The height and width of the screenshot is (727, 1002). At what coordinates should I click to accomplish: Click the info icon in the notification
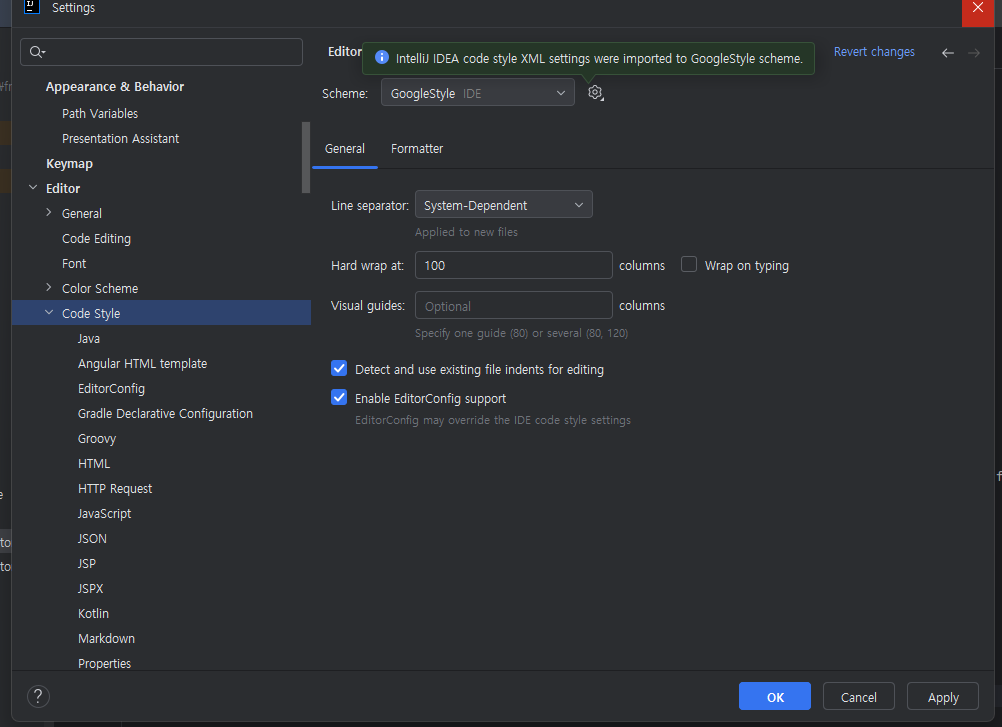click(382, 57)
